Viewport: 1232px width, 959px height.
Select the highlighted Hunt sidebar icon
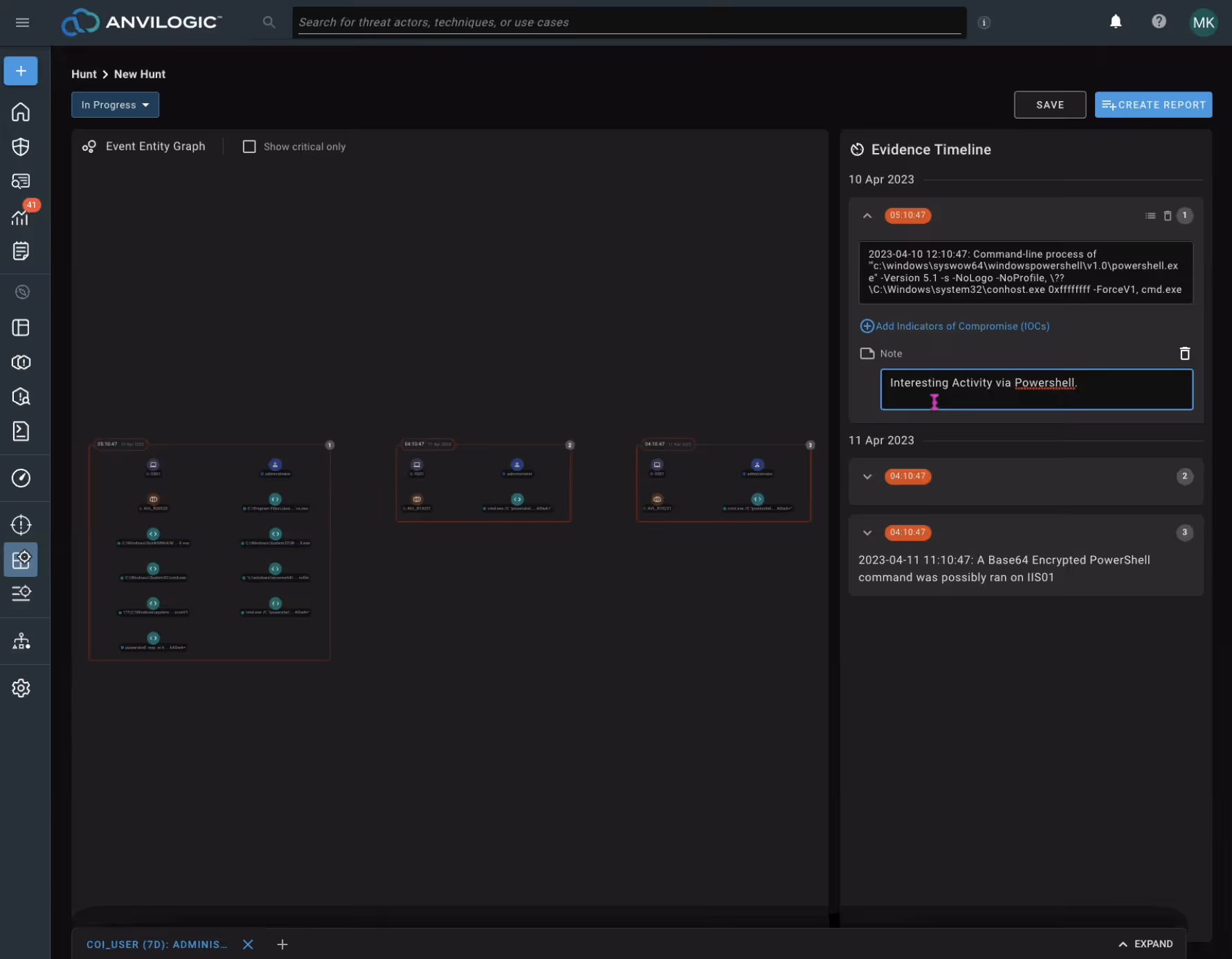(21, 559)
